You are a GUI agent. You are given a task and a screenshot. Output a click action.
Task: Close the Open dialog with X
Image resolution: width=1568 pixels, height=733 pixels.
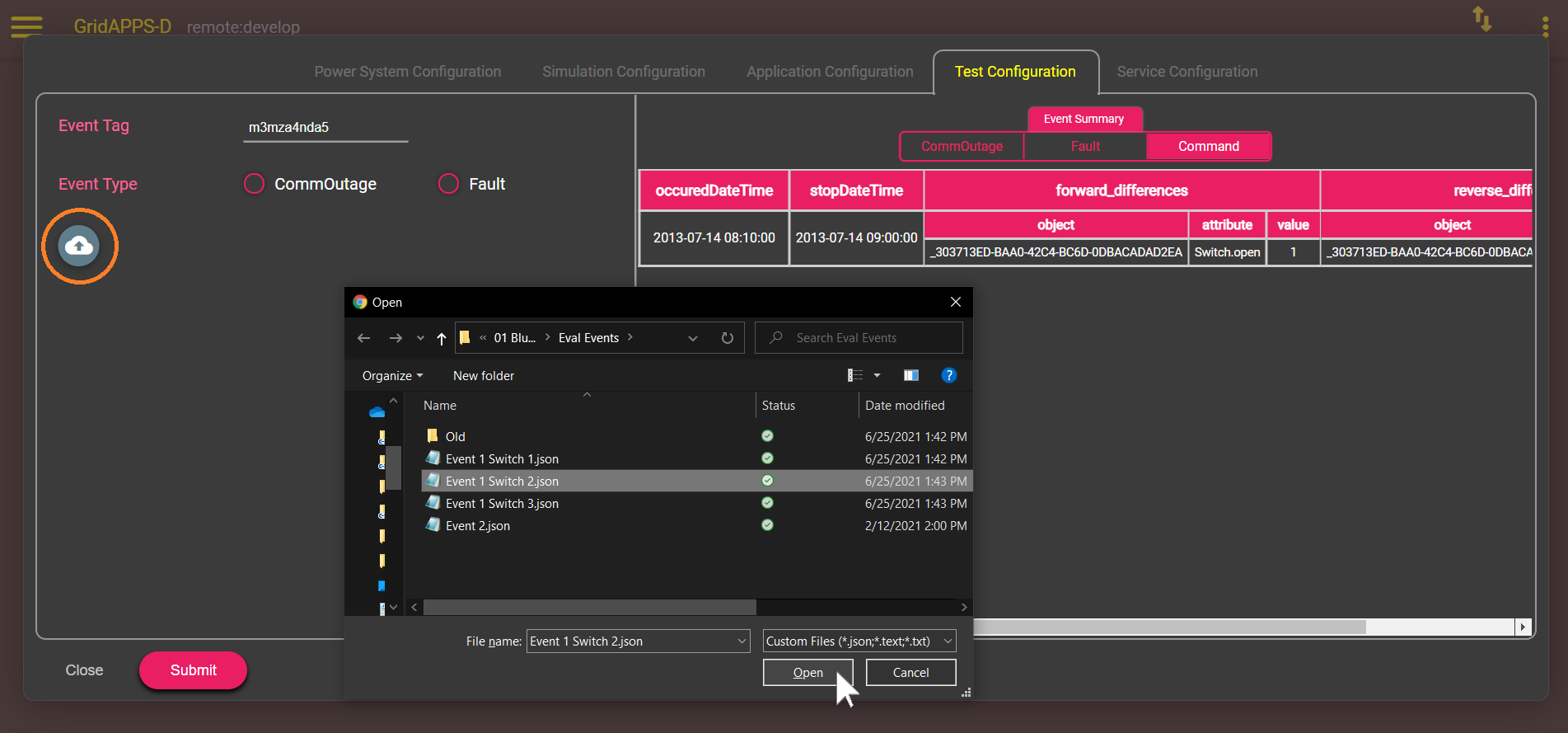click(x=956, y=302)
